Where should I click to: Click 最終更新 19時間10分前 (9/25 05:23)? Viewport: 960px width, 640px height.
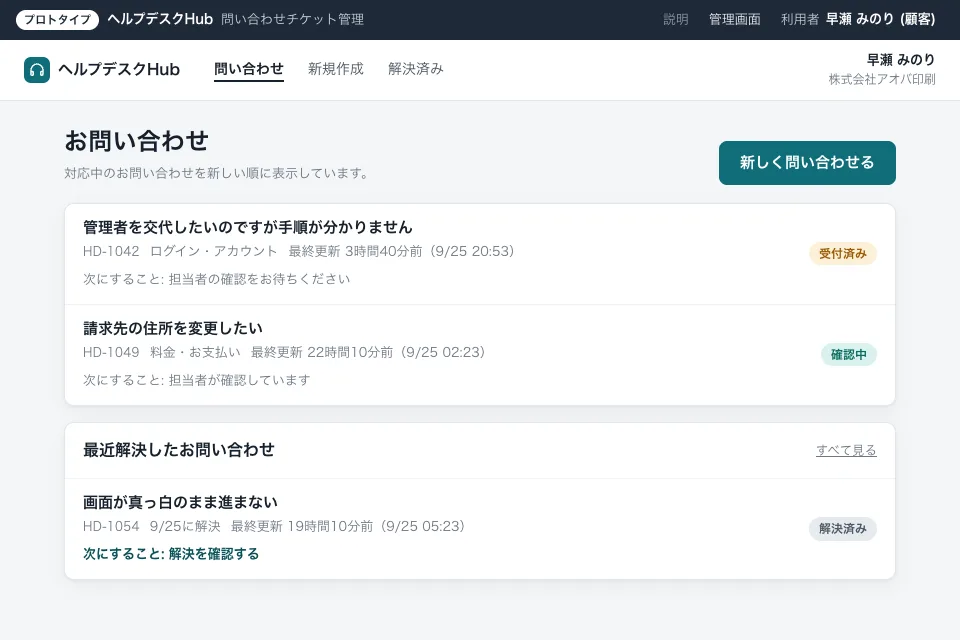click(x=348, y=526)
